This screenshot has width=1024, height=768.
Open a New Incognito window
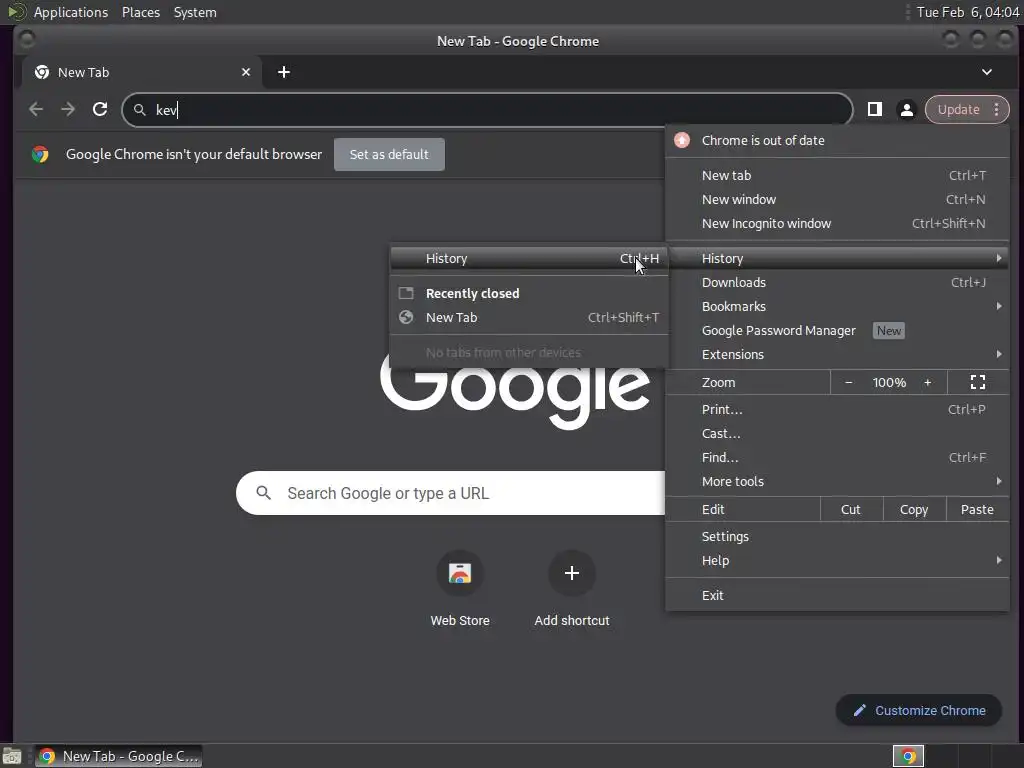[837, 223]
